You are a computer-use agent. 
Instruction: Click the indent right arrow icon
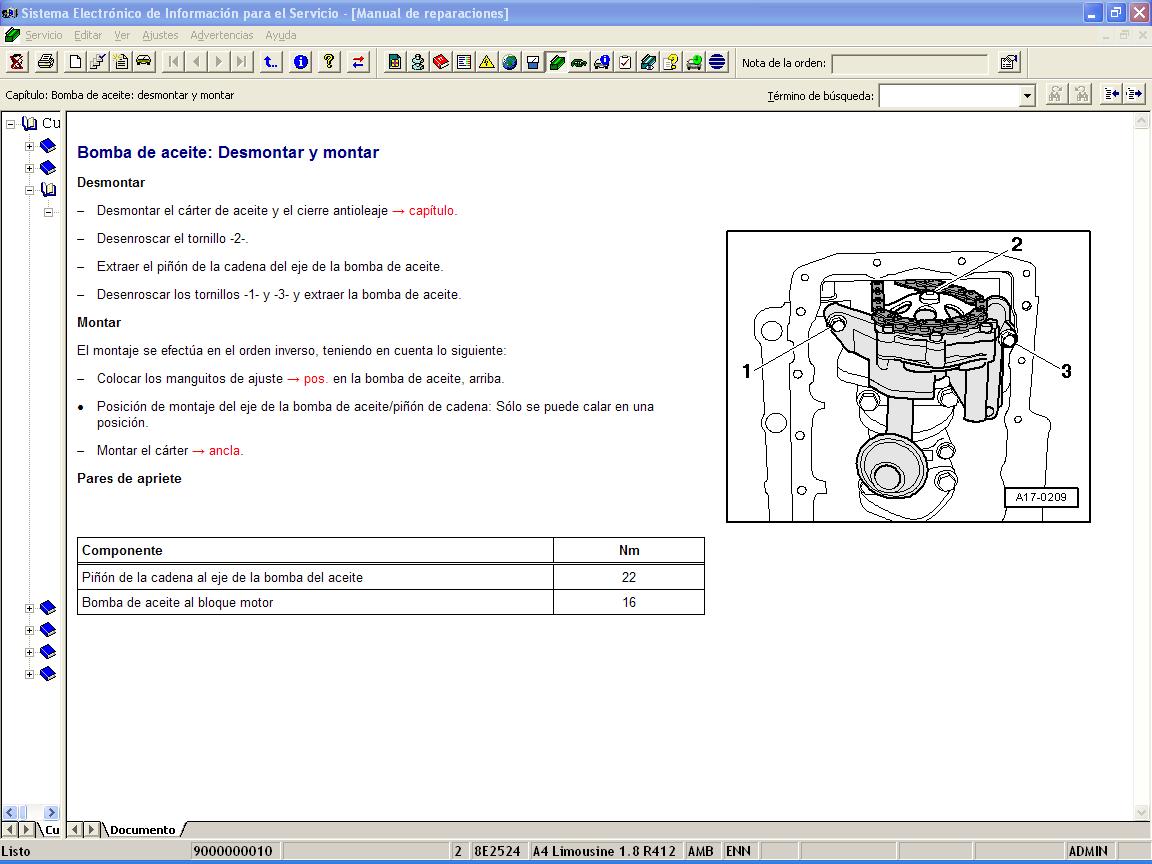point(1134,94)
